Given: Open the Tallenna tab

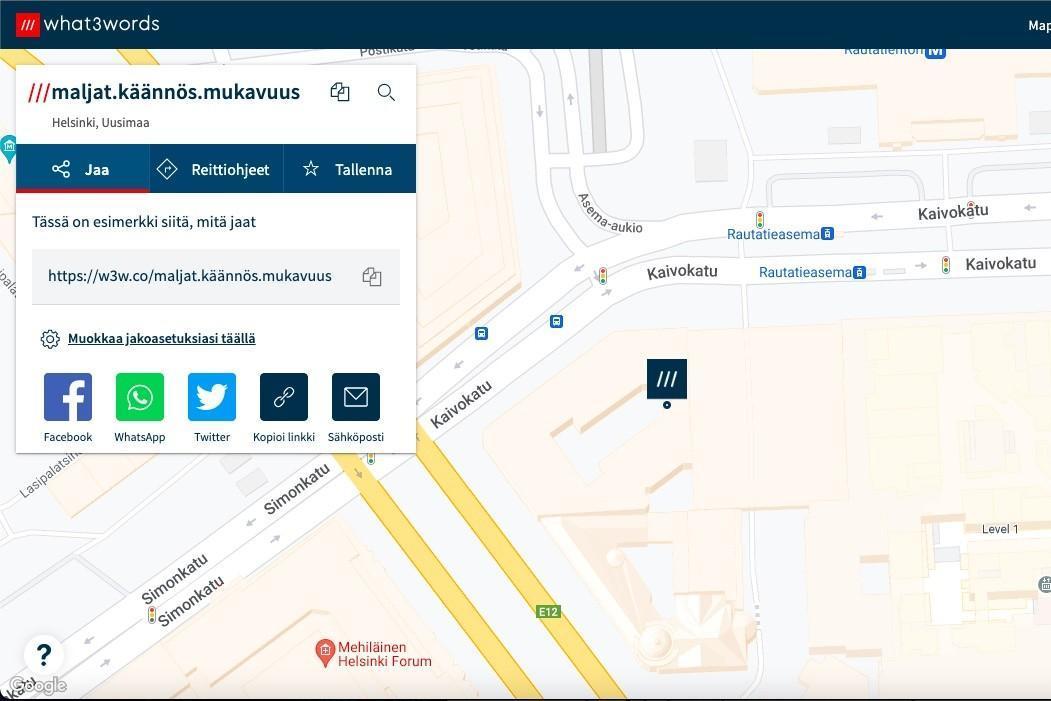Looking at the screenshot, I should 349,169.
